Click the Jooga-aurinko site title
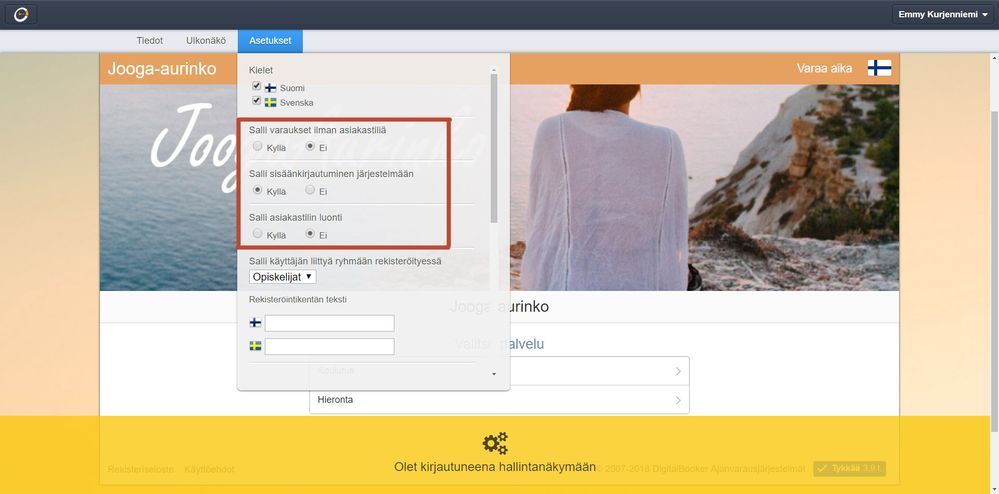 [x=162, y=69]
